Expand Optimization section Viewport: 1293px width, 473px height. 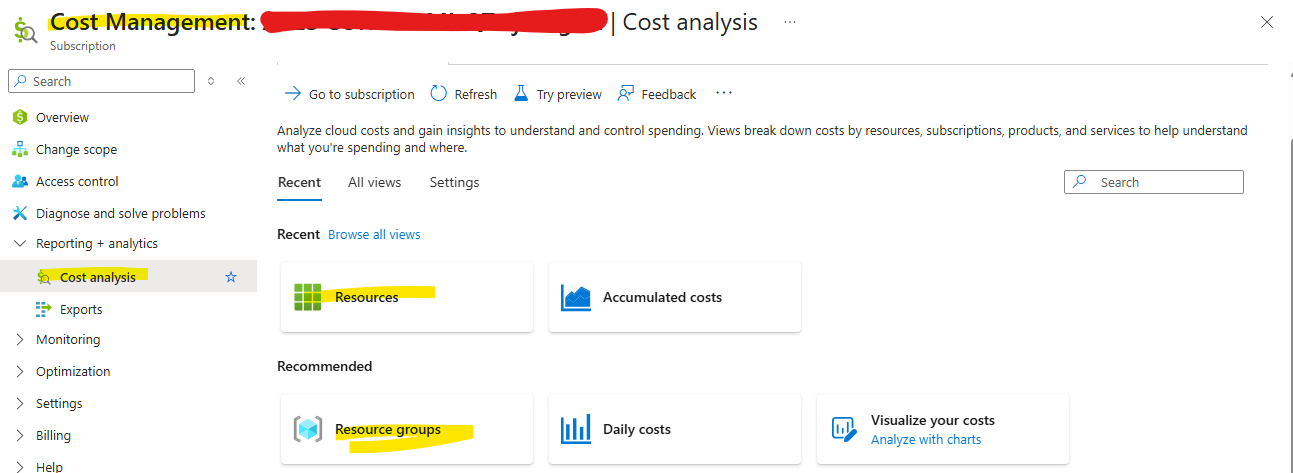pyautogui.click(x=21, y=371)
